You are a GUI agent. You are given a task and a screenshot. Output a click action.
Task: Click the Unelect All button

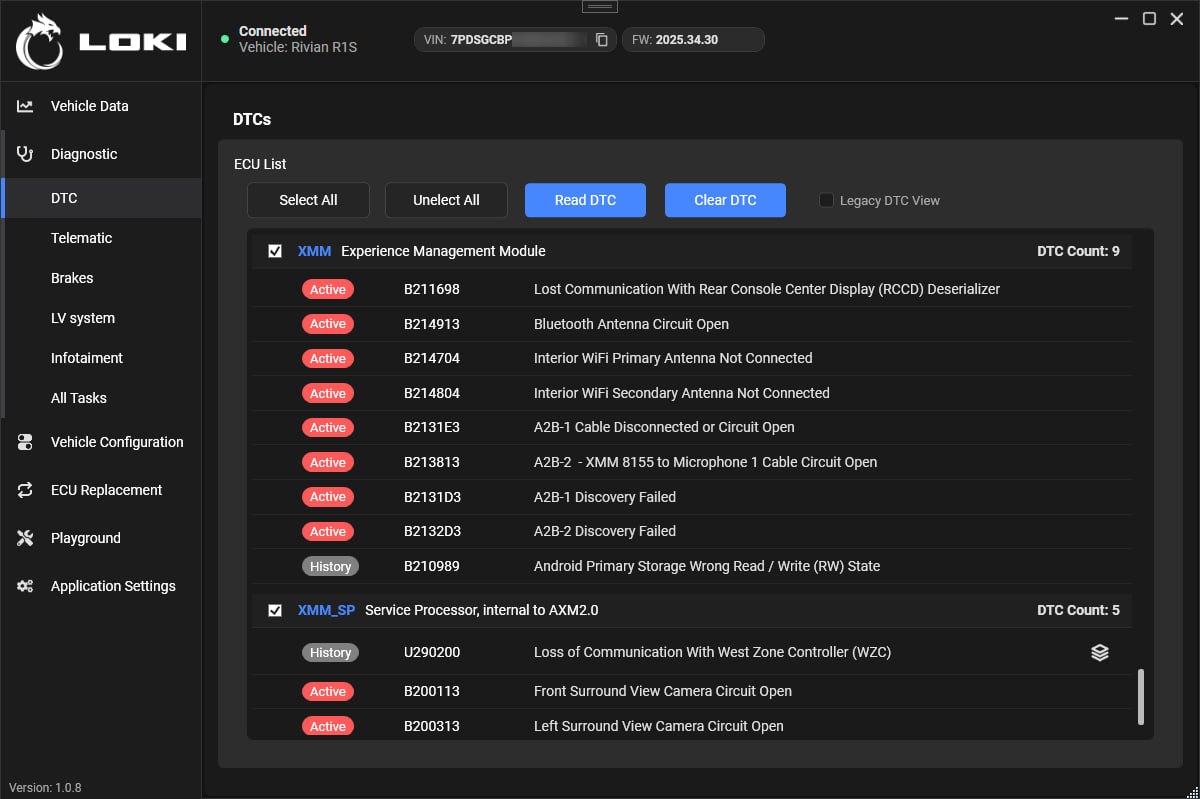[446, 200]
